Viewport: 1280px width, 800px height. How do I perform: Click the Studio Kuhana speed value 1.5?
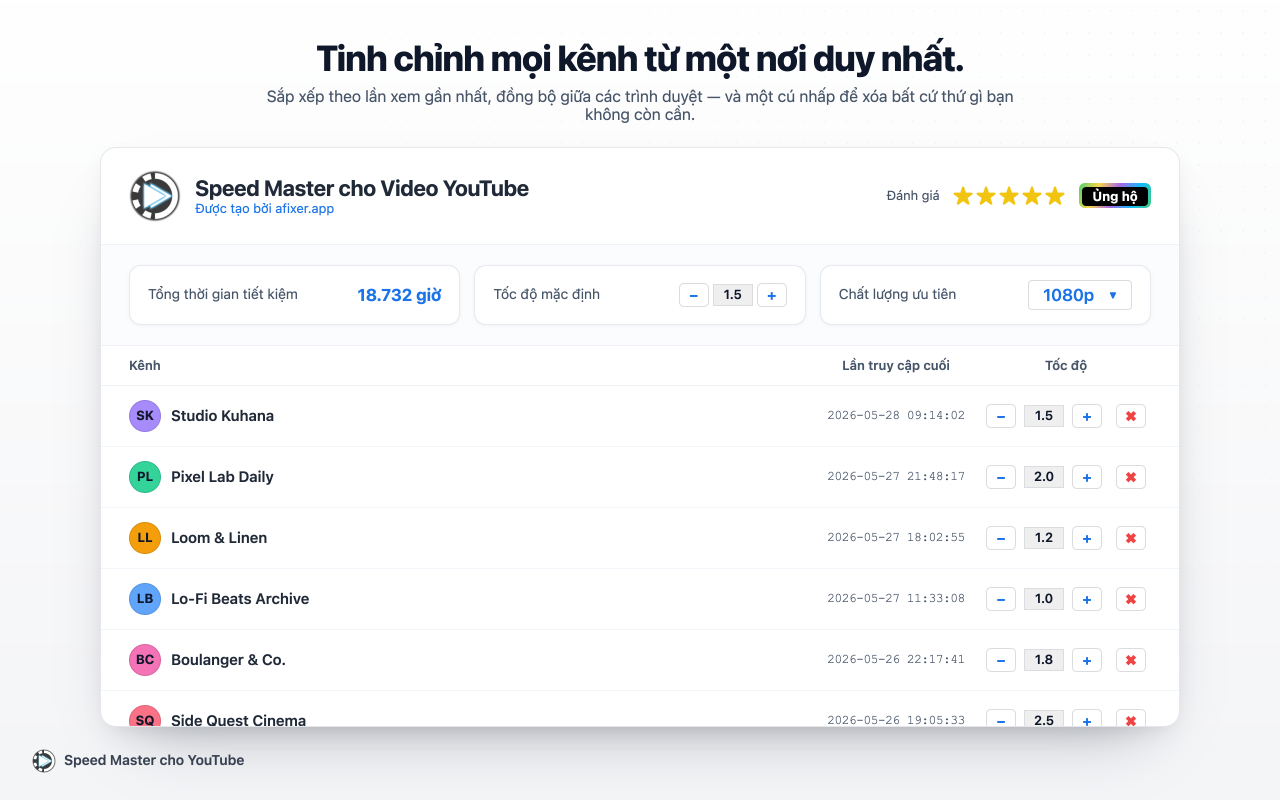point(1044,416)
